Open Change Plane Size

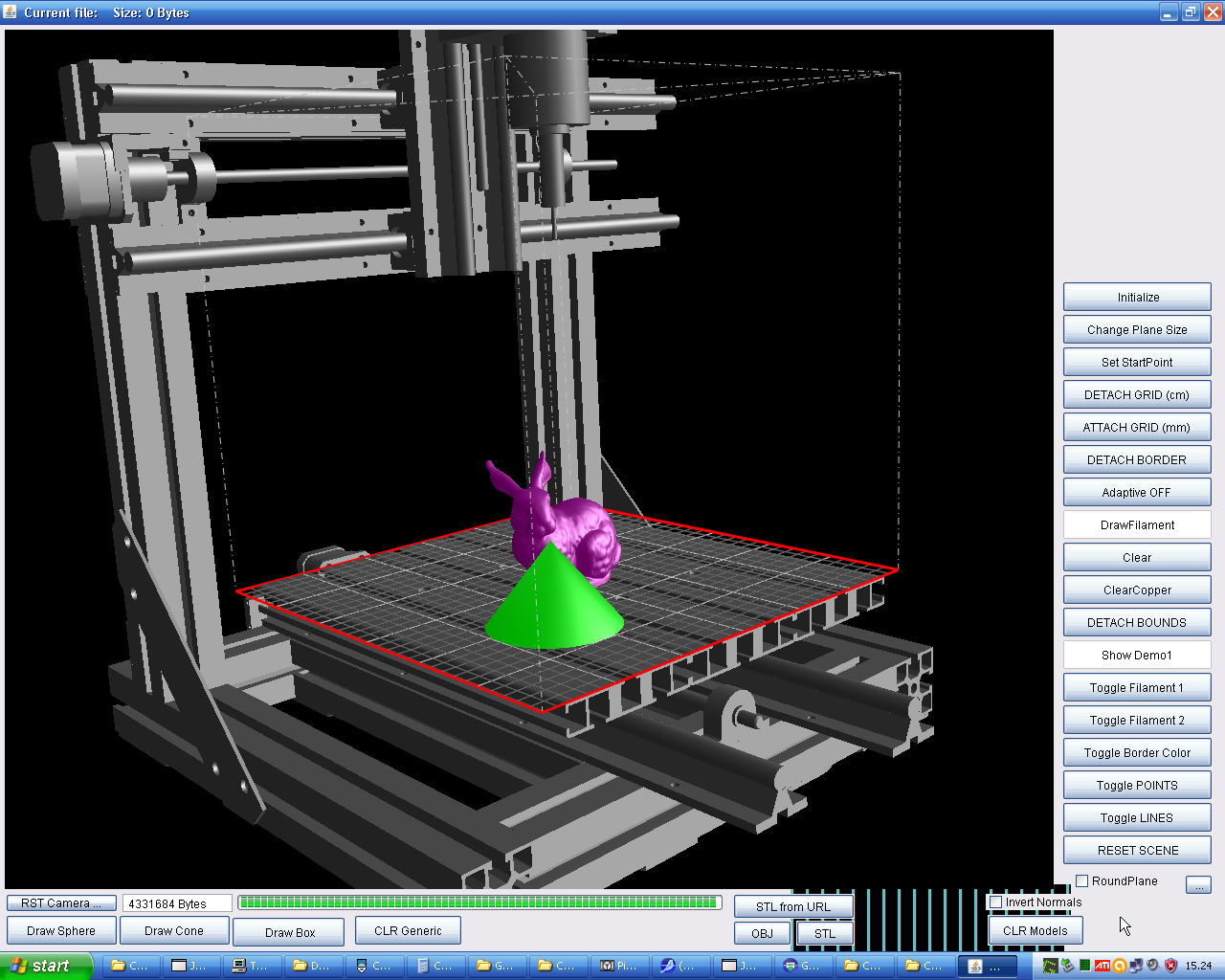coord(1137,329)
